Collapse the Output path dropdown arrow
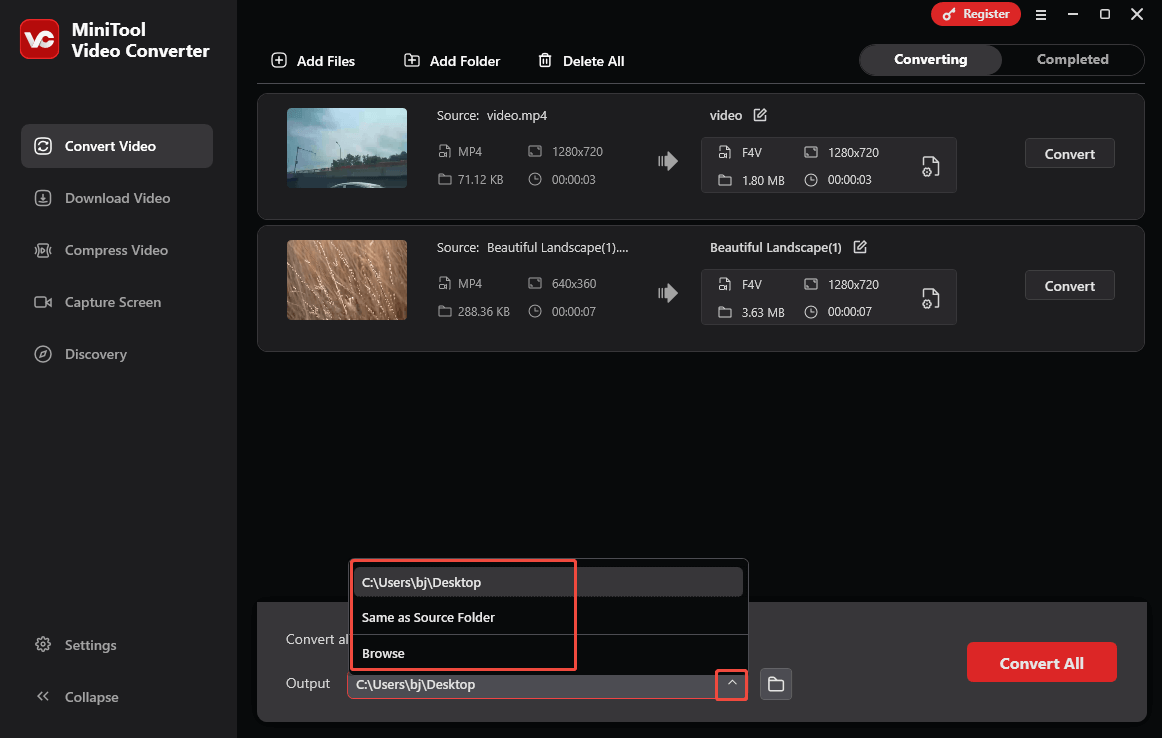The image size is (1162, 738). pyautogui.click(x=731, y=684)
